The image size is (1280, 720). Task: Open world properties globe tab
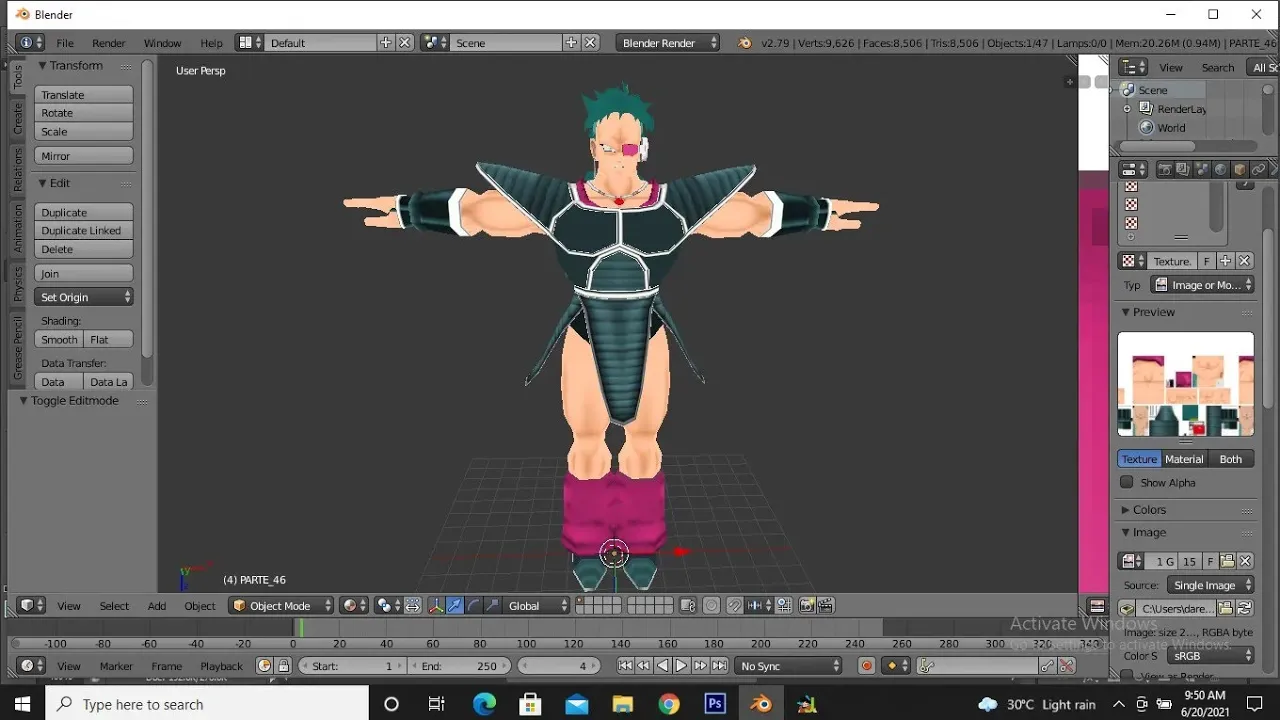pyautogui.click(x=1220, y=169)
